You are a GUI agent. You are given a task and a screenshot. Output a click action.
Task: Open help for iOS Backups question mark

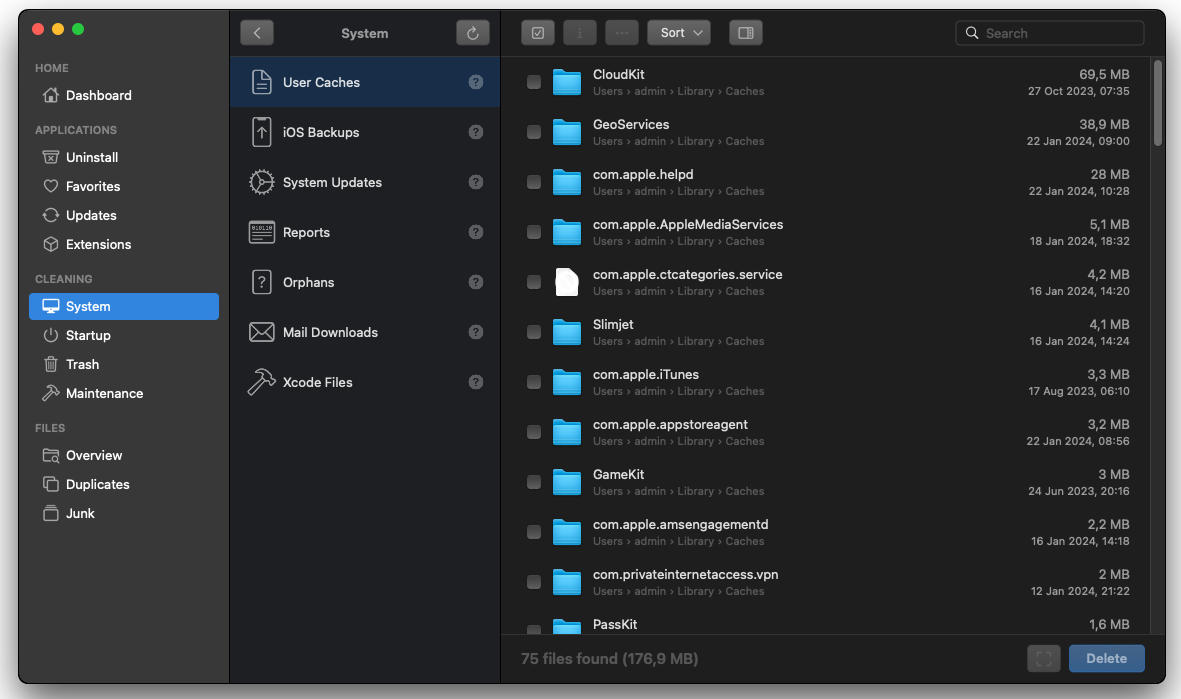tap(476, 132)
